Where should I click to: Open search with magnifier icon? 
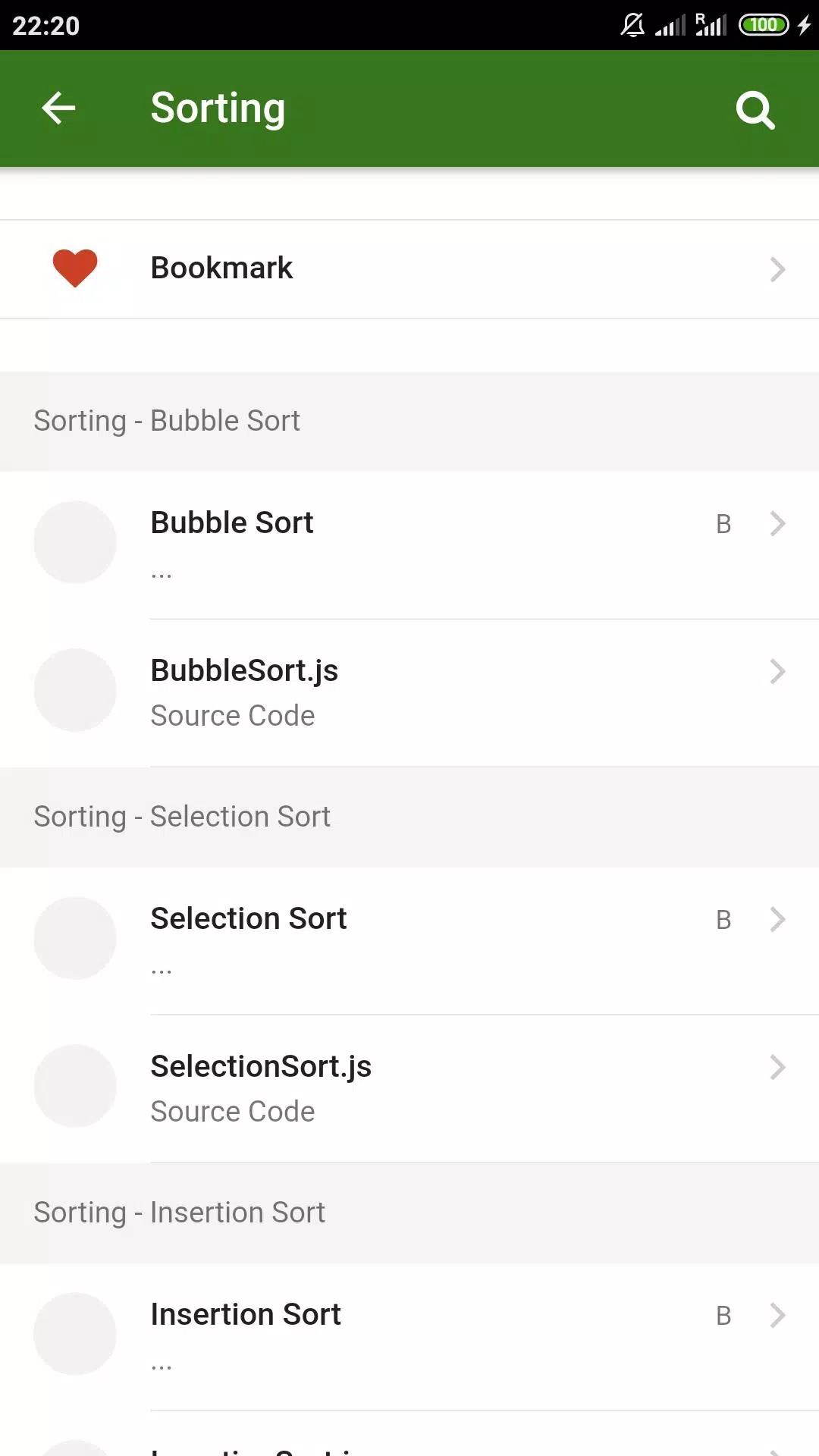[x=755, y=111]
